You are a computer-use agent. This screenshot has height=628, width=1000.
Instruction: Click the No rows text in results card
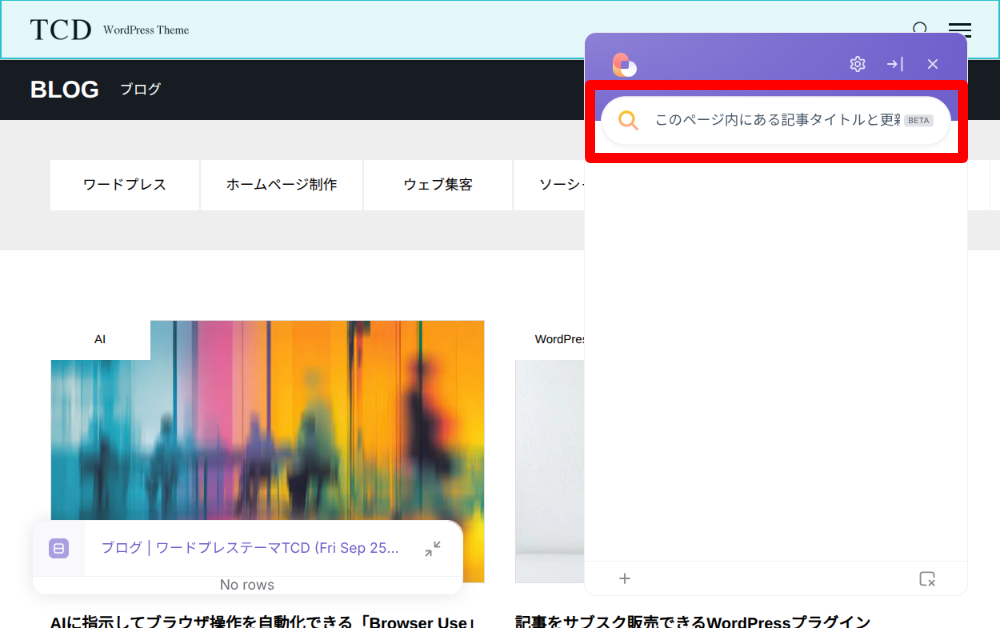[x=247, y=585]
